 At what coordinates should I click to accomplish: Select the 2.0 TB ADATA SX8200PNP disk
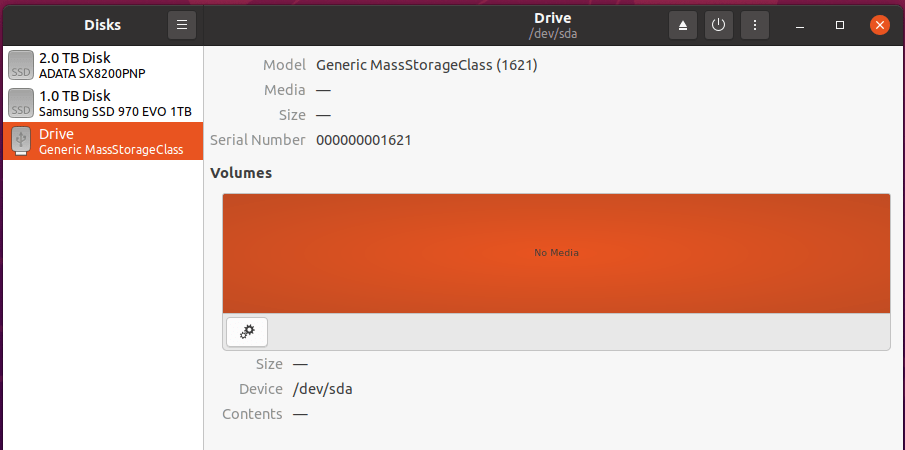point(103,65)
